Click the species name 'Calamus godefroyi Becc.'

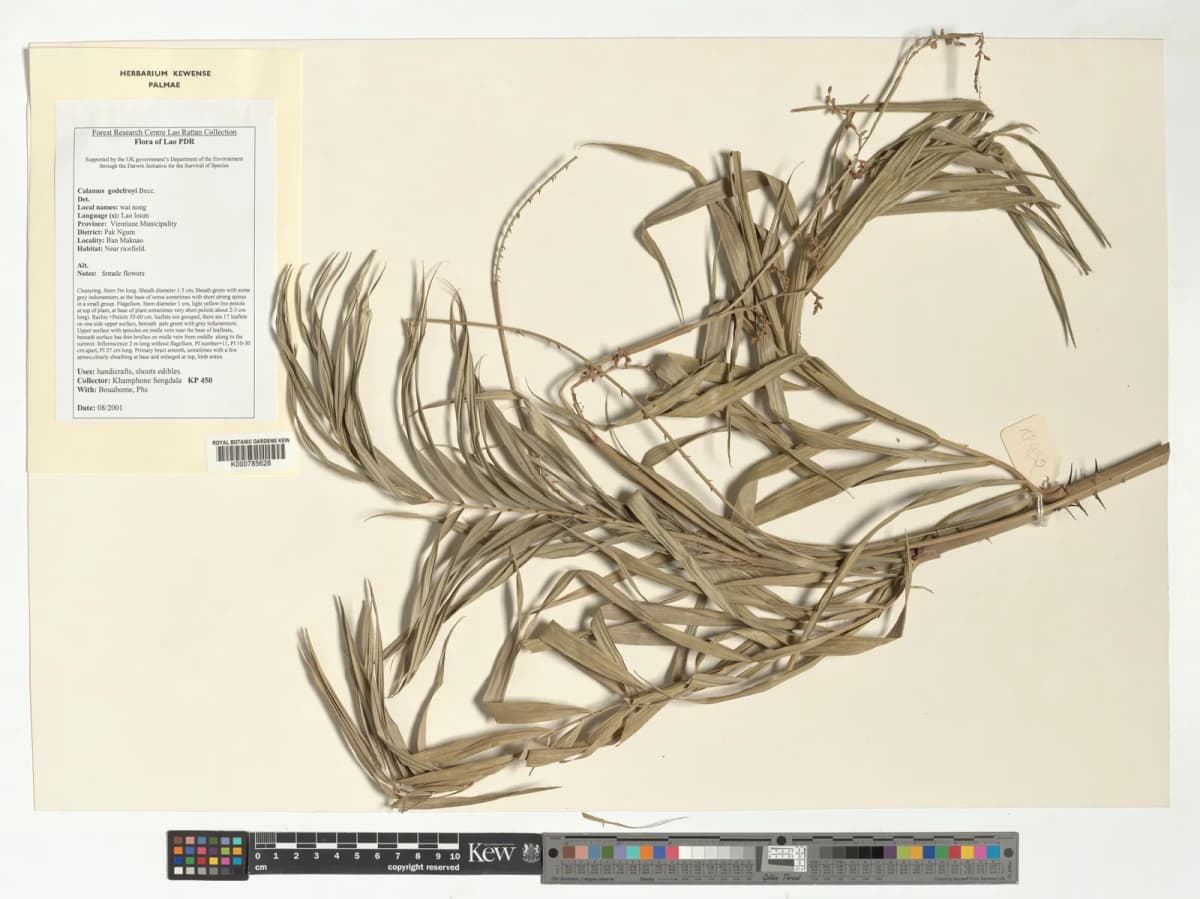116,189
